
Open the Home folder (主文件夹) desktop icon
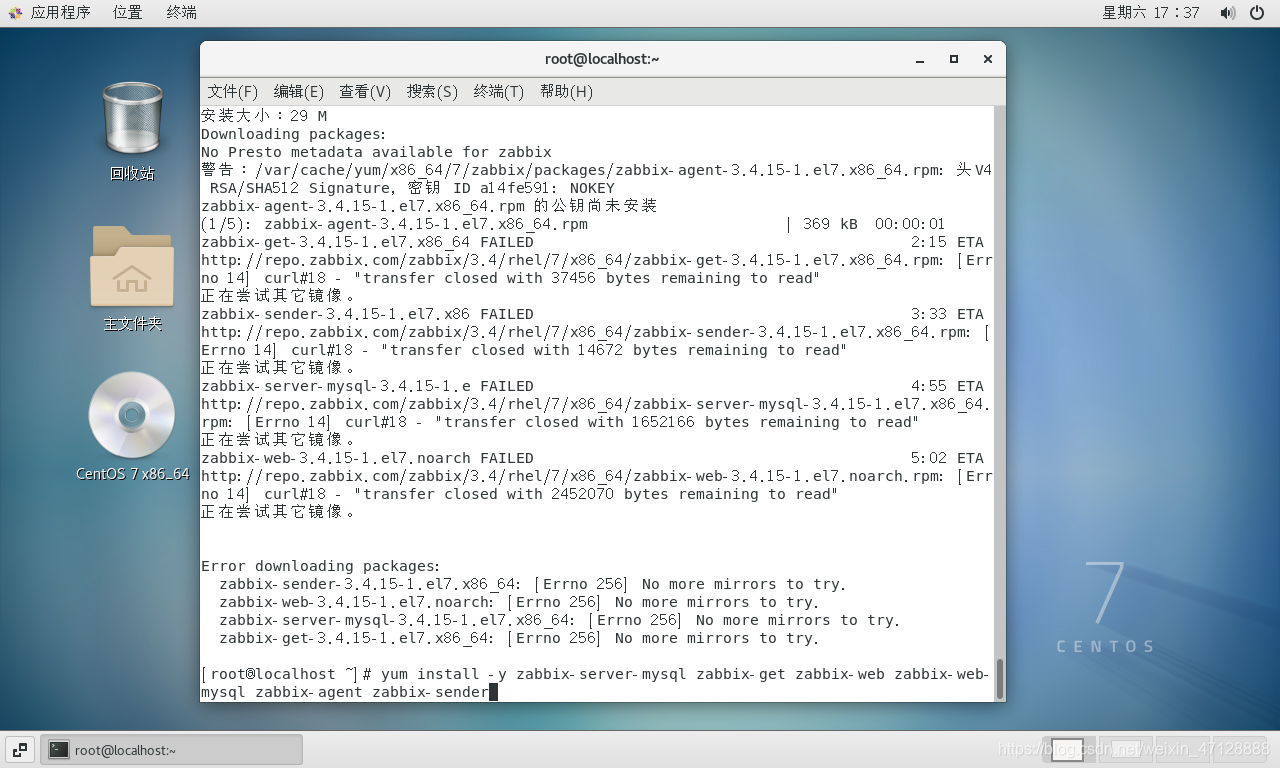(x=132, y=266)
